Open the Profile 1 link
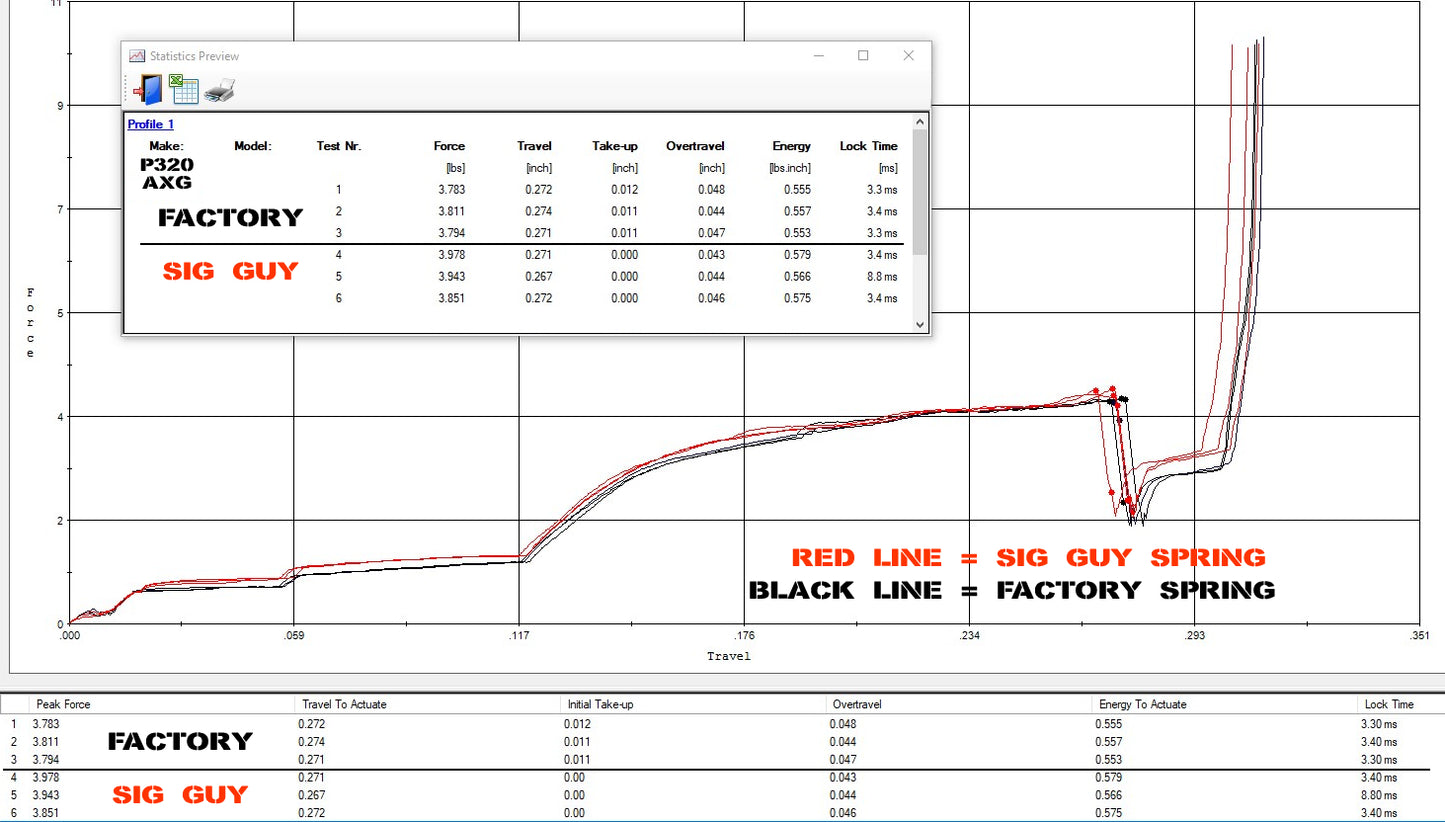 click(149, 123)
